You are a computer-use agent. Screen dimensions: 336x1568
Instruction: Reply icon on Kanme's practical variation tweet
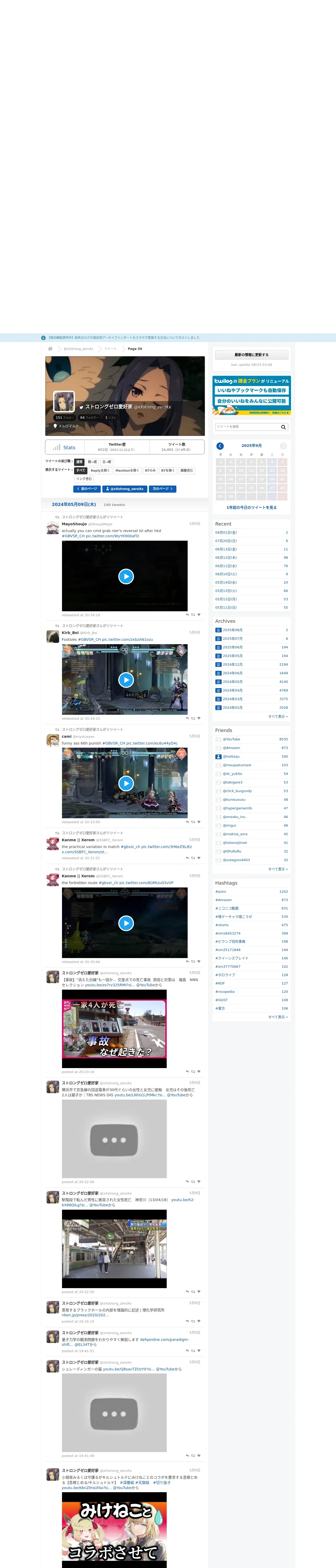(187, 858)
